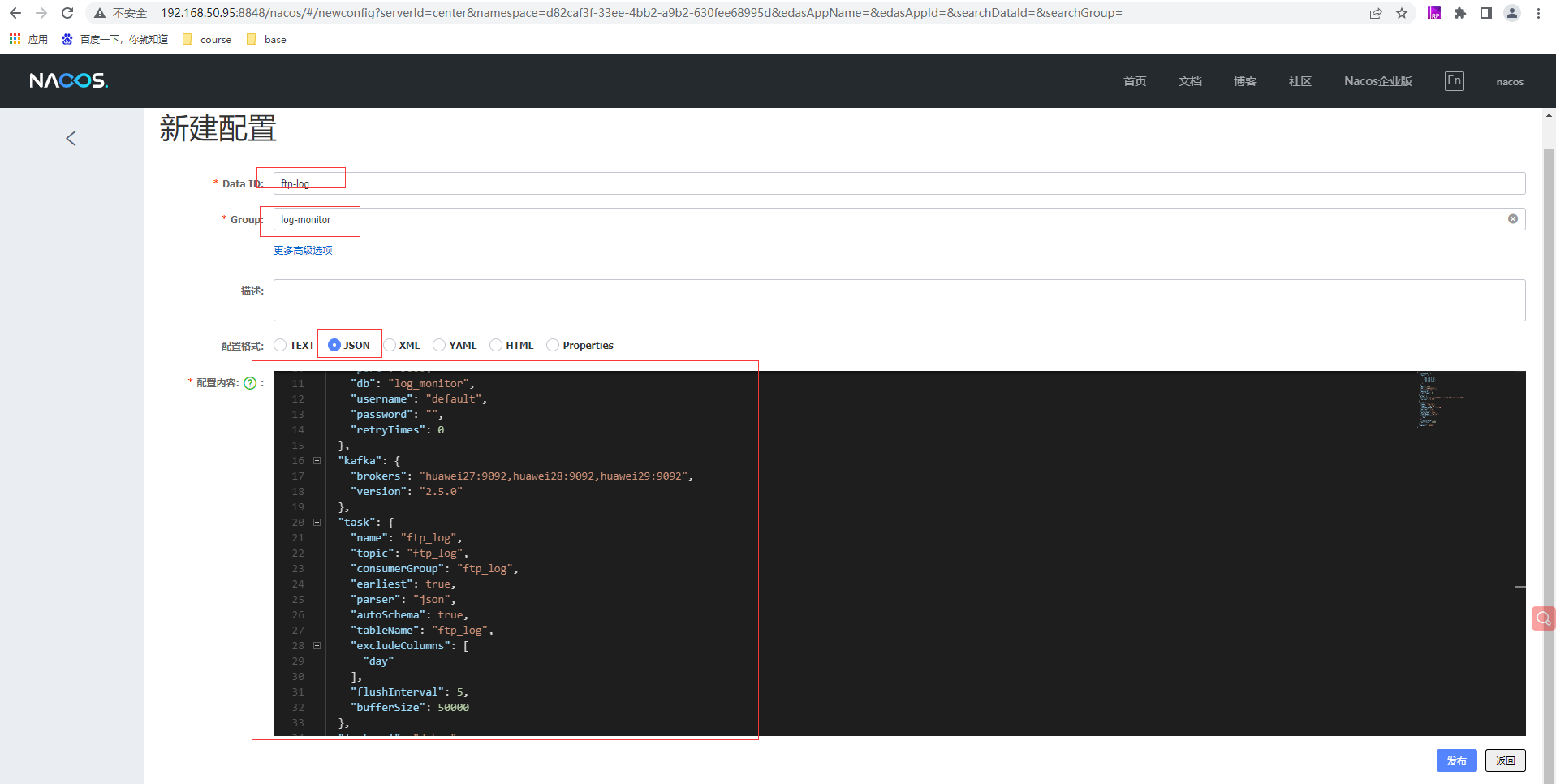Collapse the "excludeColumns" array fold marker

click(317, 645)
